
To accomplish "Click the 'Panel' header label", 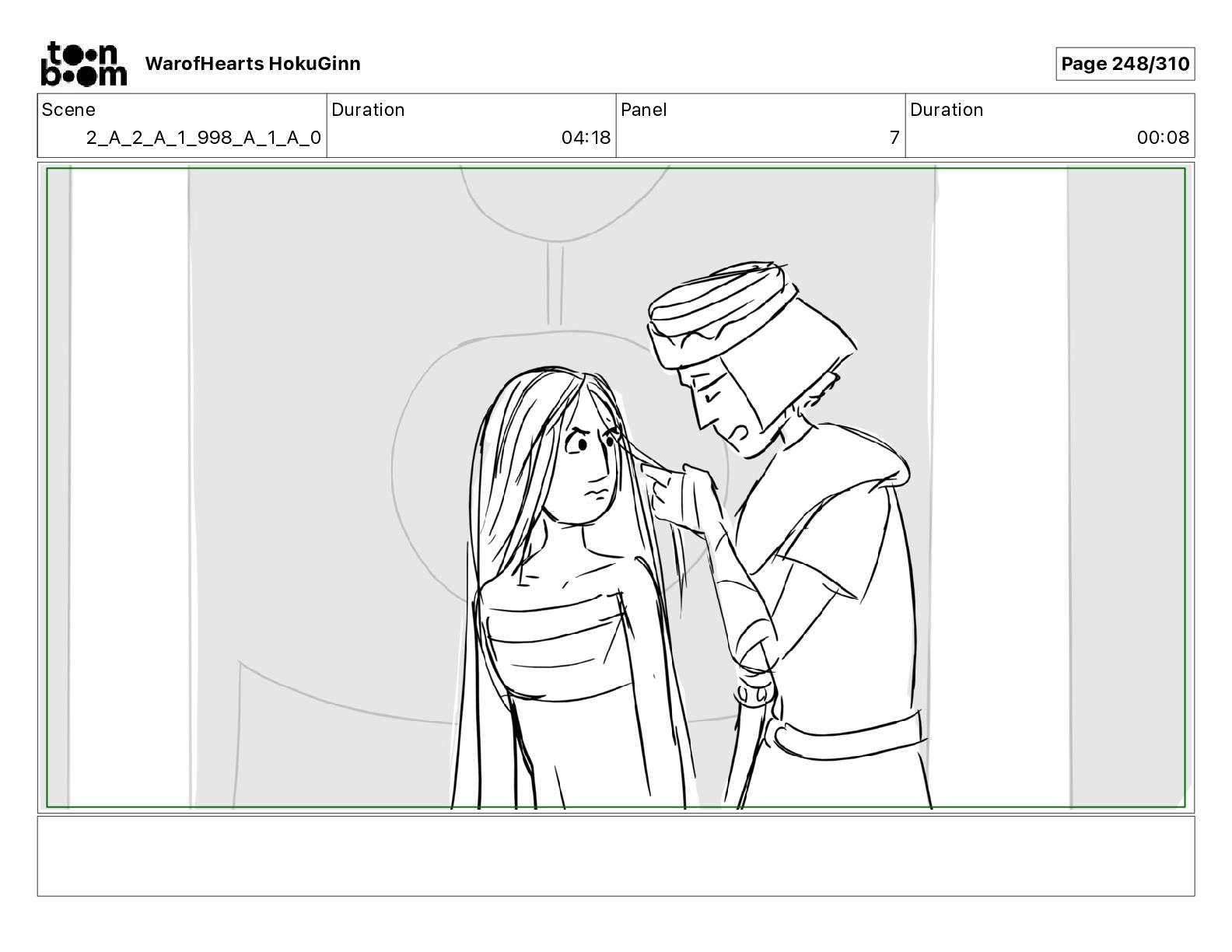I will [x=644, y=110].
